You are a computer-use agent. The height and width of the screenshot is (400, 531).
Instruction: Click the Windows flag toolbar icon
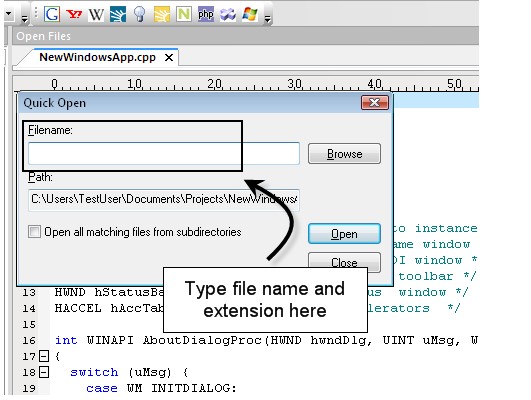point(250,15)
